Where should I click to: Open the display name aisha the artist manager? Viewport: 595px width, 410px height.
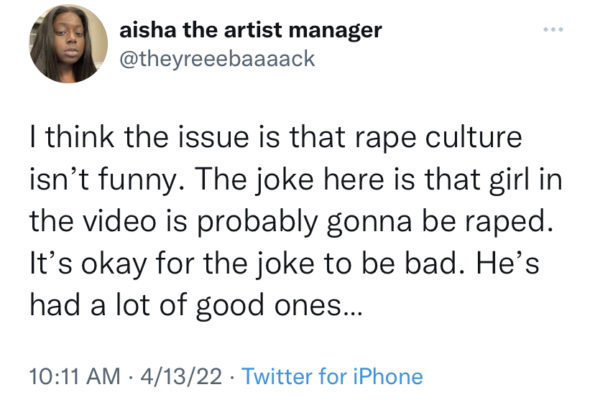(250, 30)
